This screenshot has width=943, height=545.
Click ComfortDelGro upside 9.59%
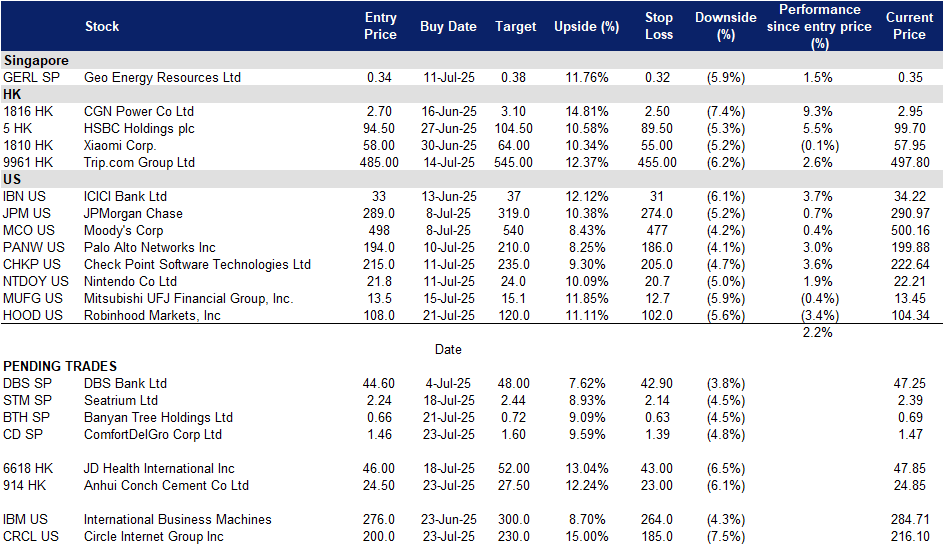point(587,434)
